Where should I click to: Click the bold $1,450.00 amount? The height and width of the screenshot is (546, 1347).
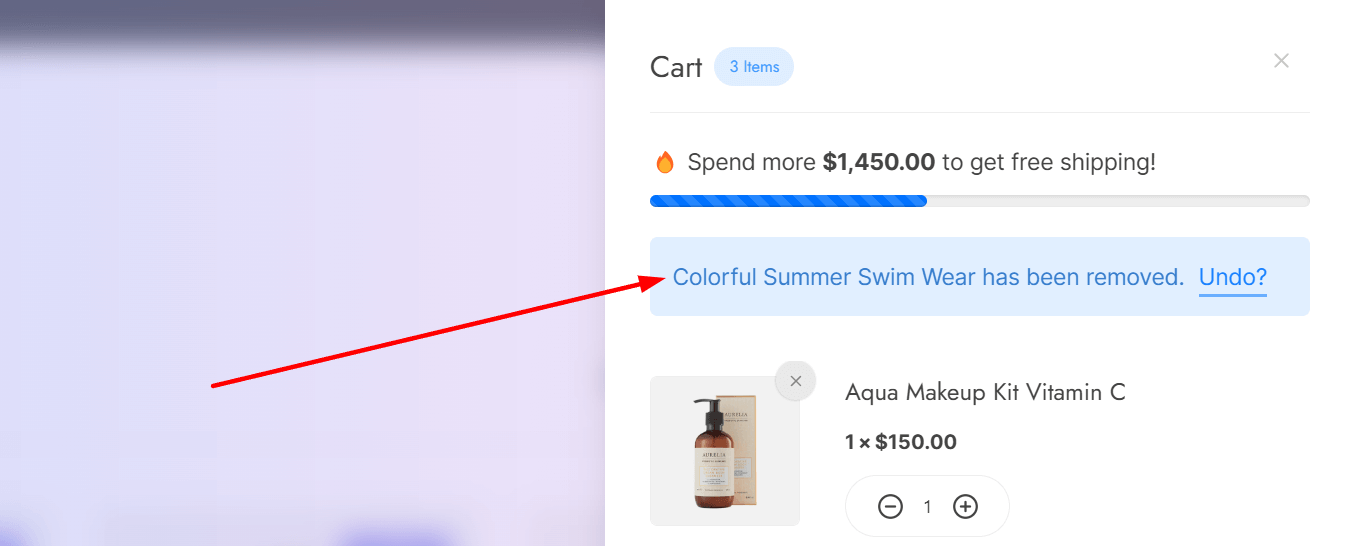878,162
